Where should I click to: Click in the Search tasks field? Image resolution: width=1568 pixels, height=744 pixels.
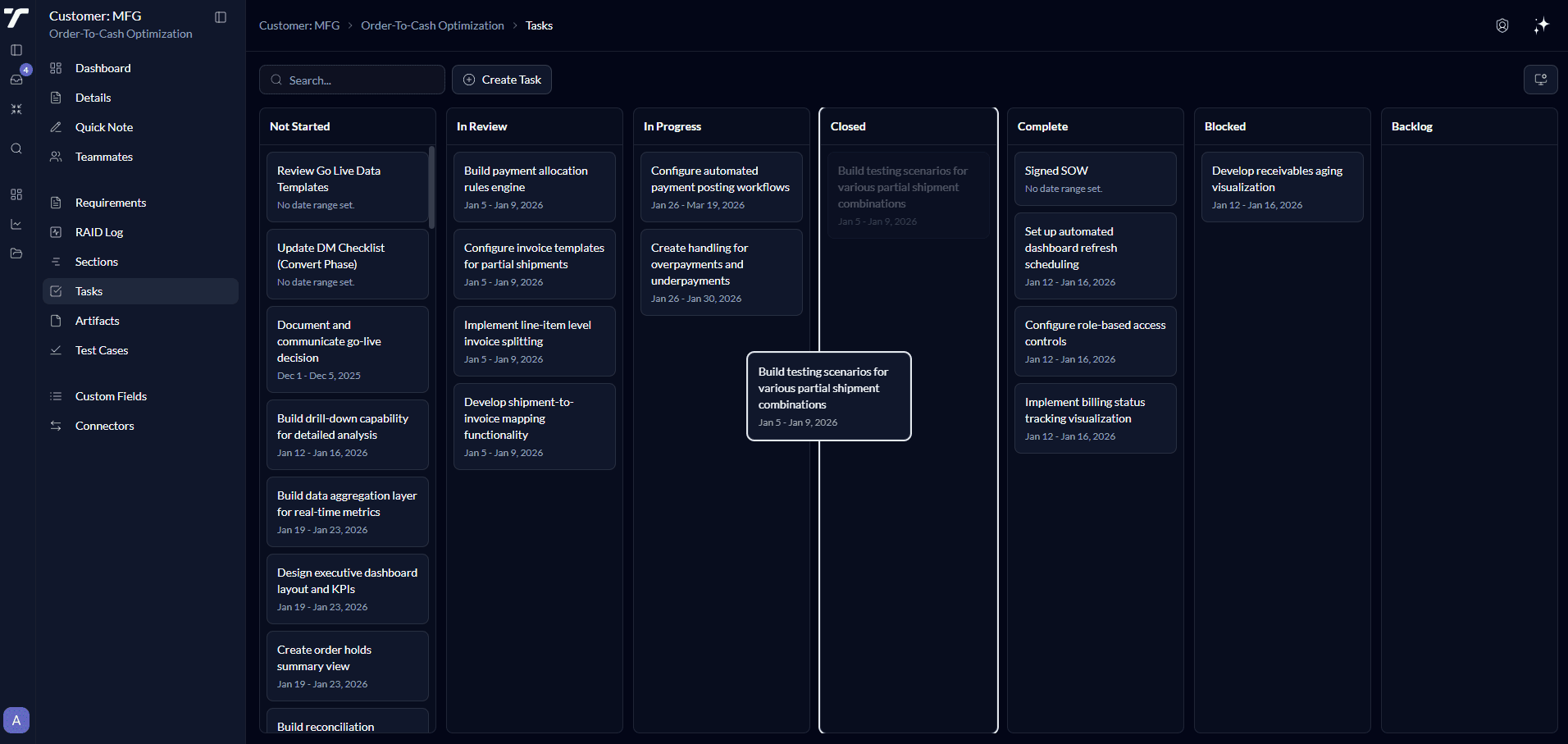(352, 80)
